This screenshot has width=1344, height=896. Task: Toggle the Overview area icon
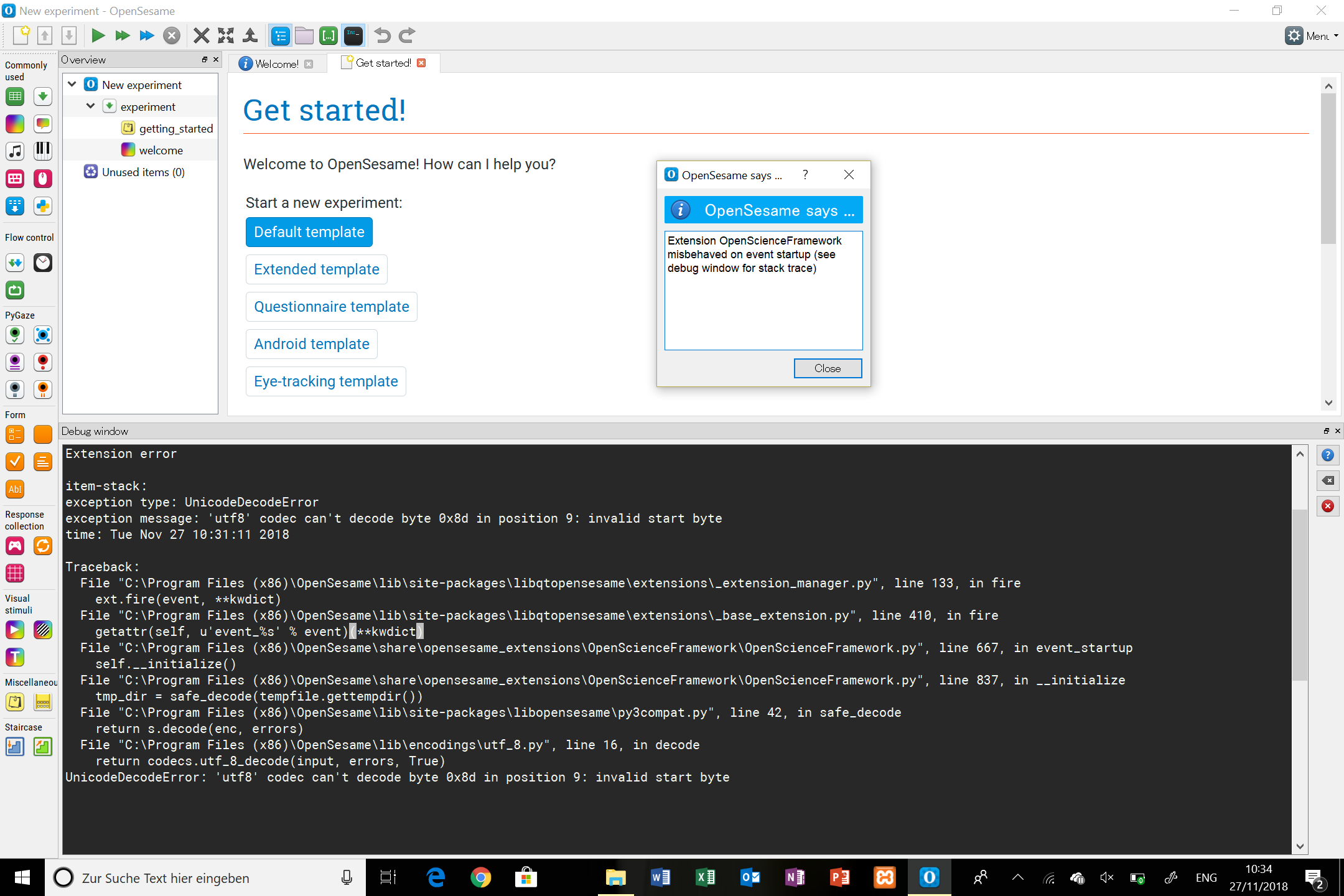coord(281,36)
